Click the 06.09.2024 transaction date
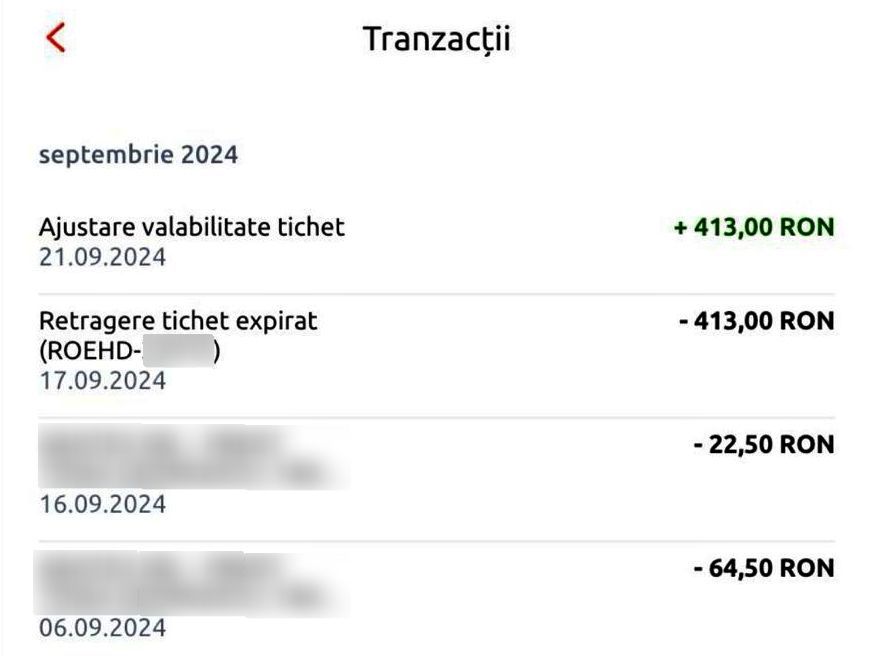The height and width of the screenshot is (656, 875). point(102,628)
